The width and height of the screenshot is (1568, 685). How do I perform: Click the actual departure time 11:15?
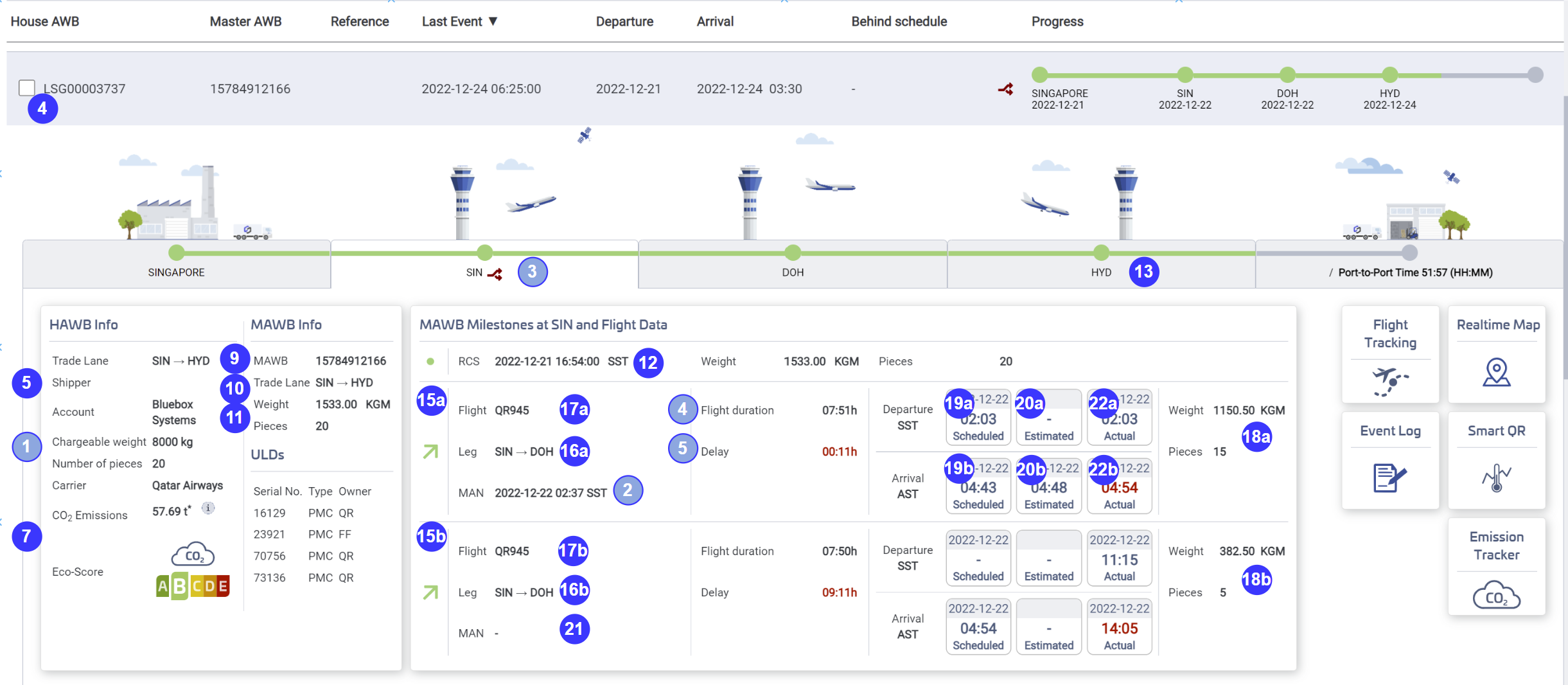(x=1119, y=560)
